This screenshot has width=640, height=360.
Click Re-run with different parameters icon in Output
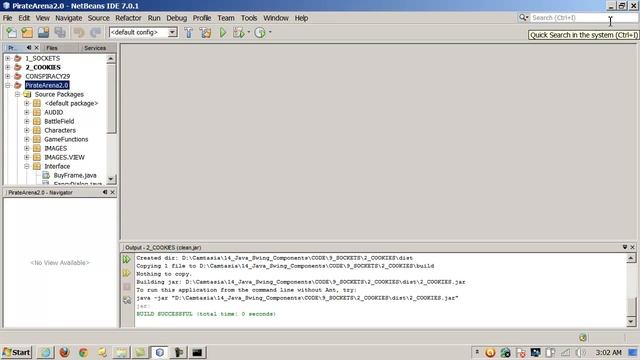coord(127,273)
